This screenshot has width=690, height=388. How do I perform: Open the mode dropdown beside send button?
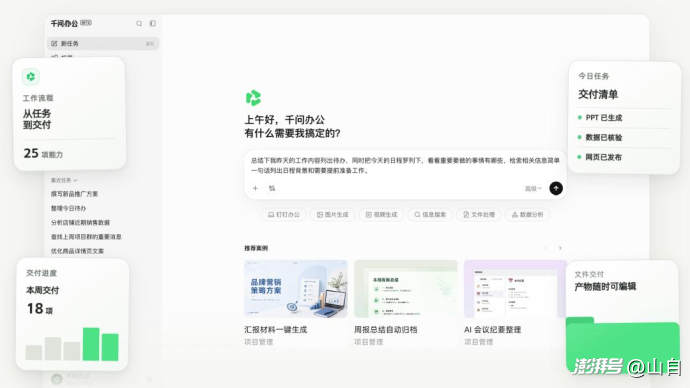(533, 189)
